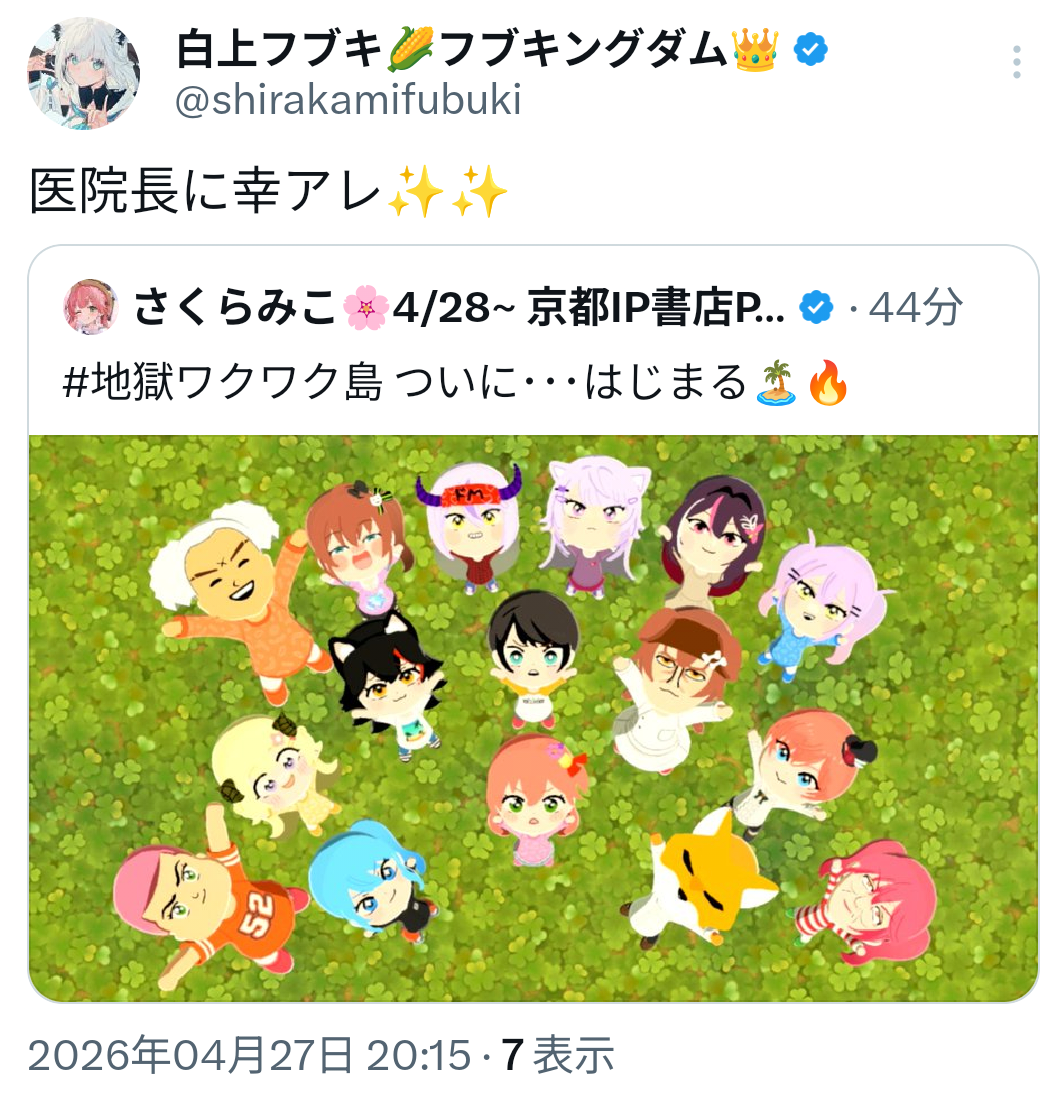This screenshot has width=1045, height=1094.
Task: Click the corn emoji in display name
Action: click(411, 50)
